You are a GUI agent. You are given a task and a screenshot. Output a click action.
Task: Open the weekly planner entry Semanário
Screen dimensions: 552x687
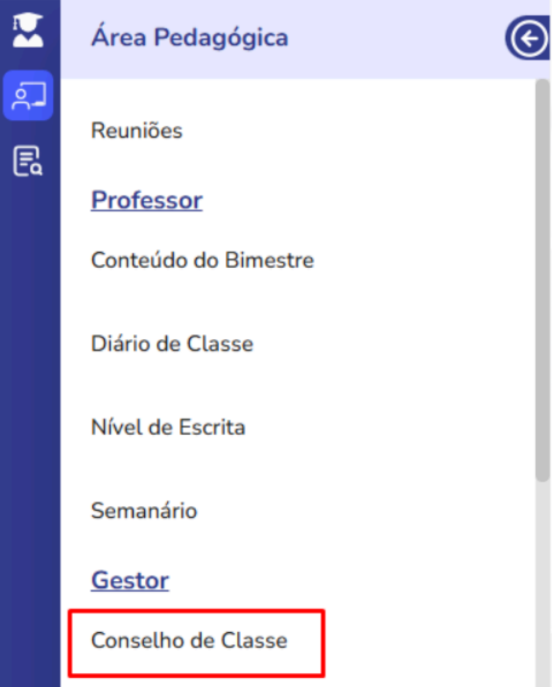[x=144, y=510]
